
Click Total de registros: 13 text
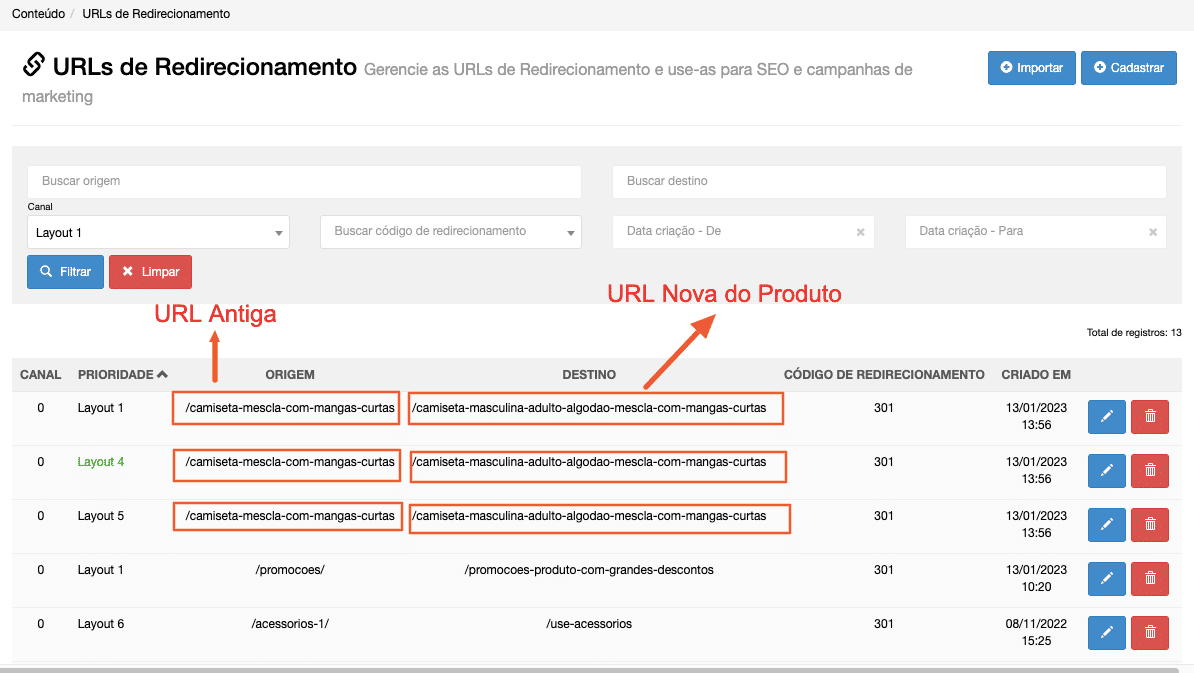[x=1134, y=333]
